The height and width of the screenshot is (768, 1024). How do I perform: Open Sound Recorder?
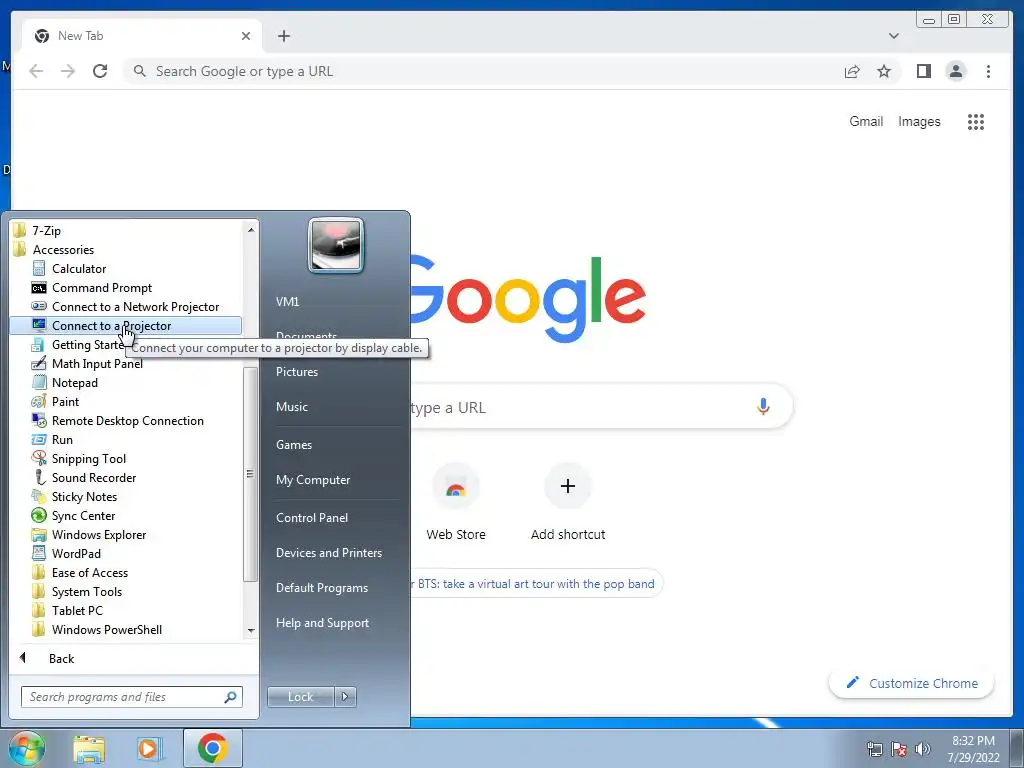[94, 477]
